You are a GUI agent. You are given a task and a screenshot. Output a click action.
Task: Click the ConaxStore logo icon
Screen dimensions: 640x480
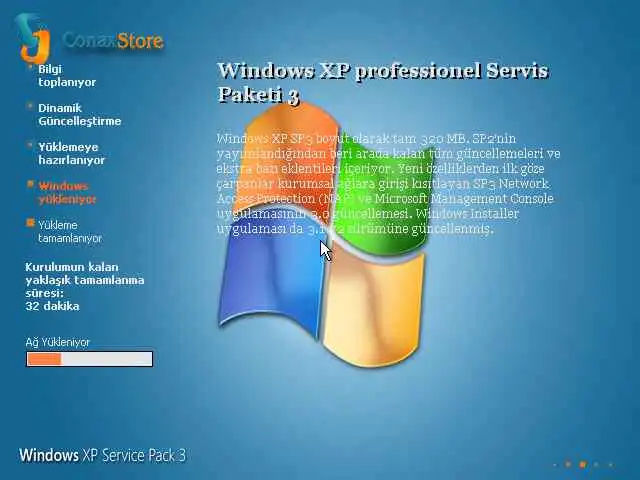tap(32, 38)
